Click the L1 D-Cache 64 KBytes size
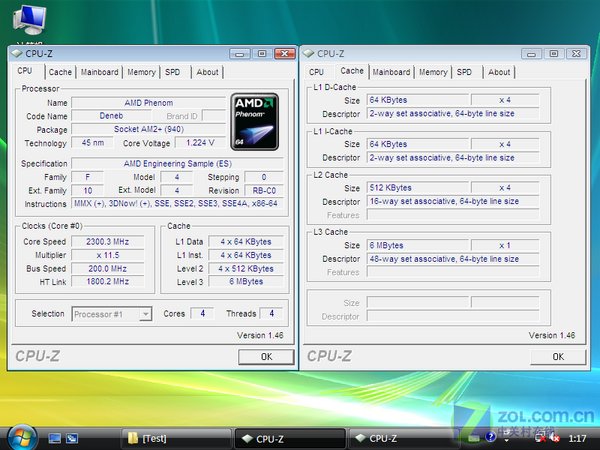The width and height of the screenshot is (600, 450). pyautogui.click(x=417, y=100)
